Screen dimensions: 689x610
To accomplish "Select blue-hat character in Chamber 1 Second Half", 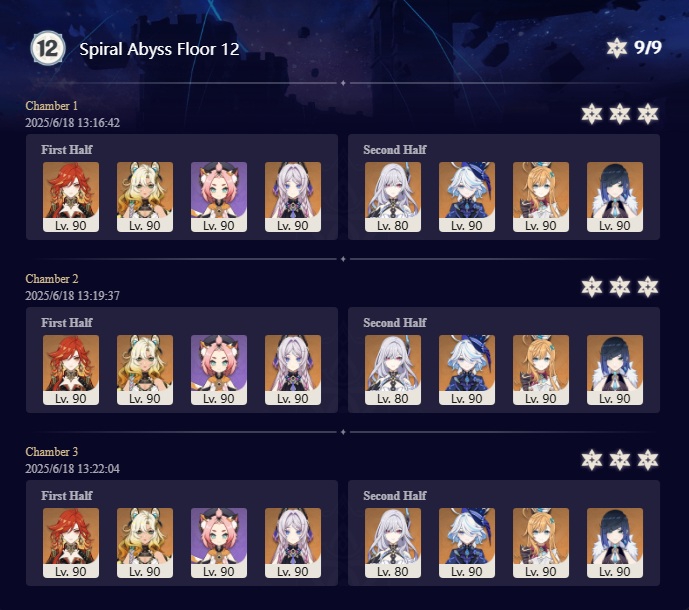I will (x=467, y=197).
